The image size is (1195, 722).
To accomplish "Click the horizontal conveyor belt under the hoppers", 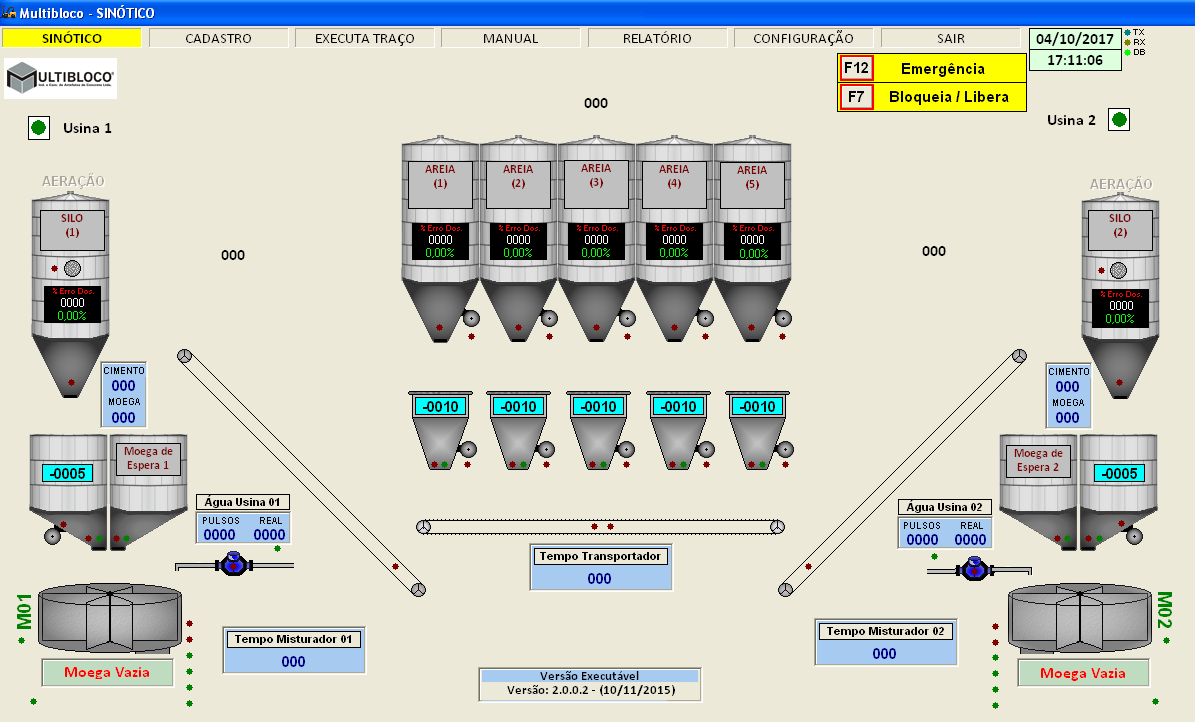I will [x=602, y=527].
